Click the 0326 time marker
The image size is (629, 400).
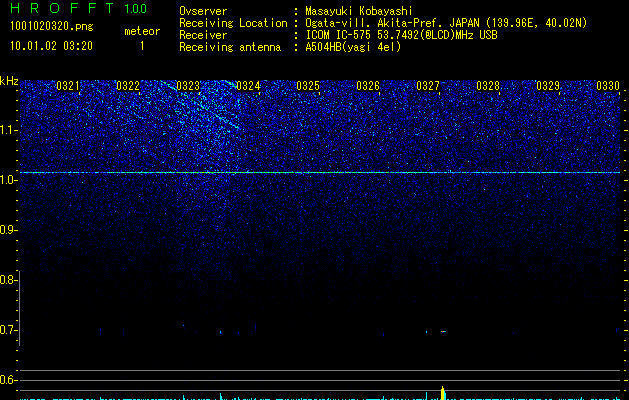click(x=368, y=86)
